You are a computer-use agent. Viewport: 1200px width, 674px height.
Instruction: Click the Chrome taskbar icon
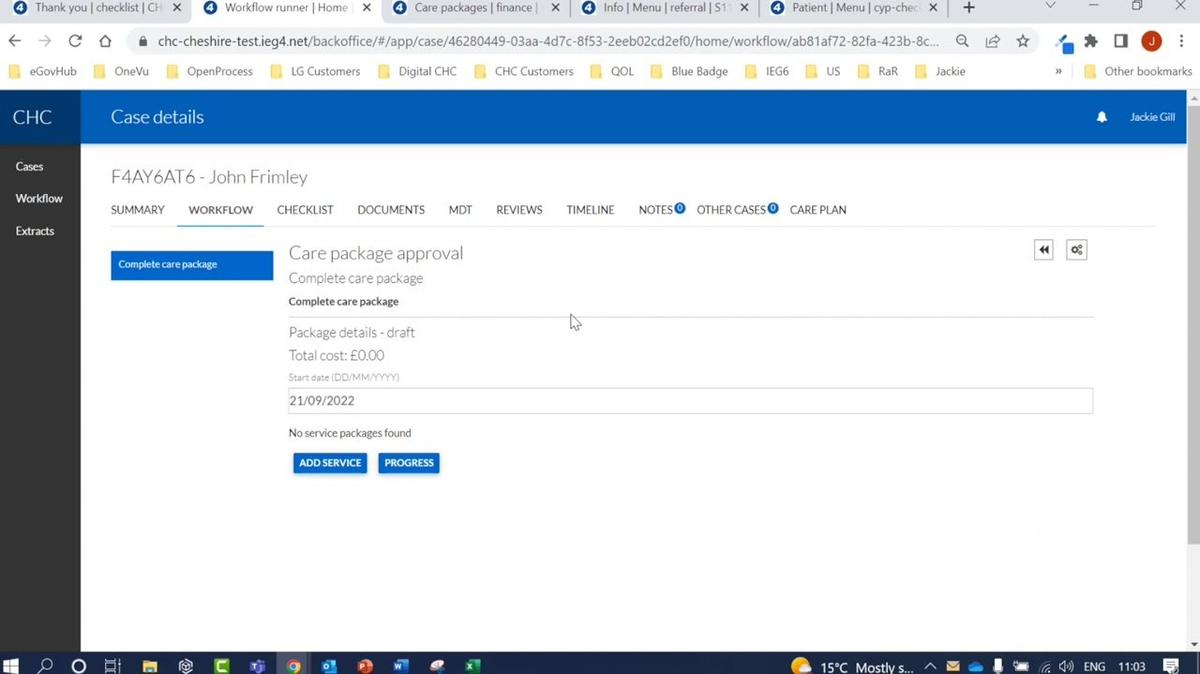[x=293, y=665]
